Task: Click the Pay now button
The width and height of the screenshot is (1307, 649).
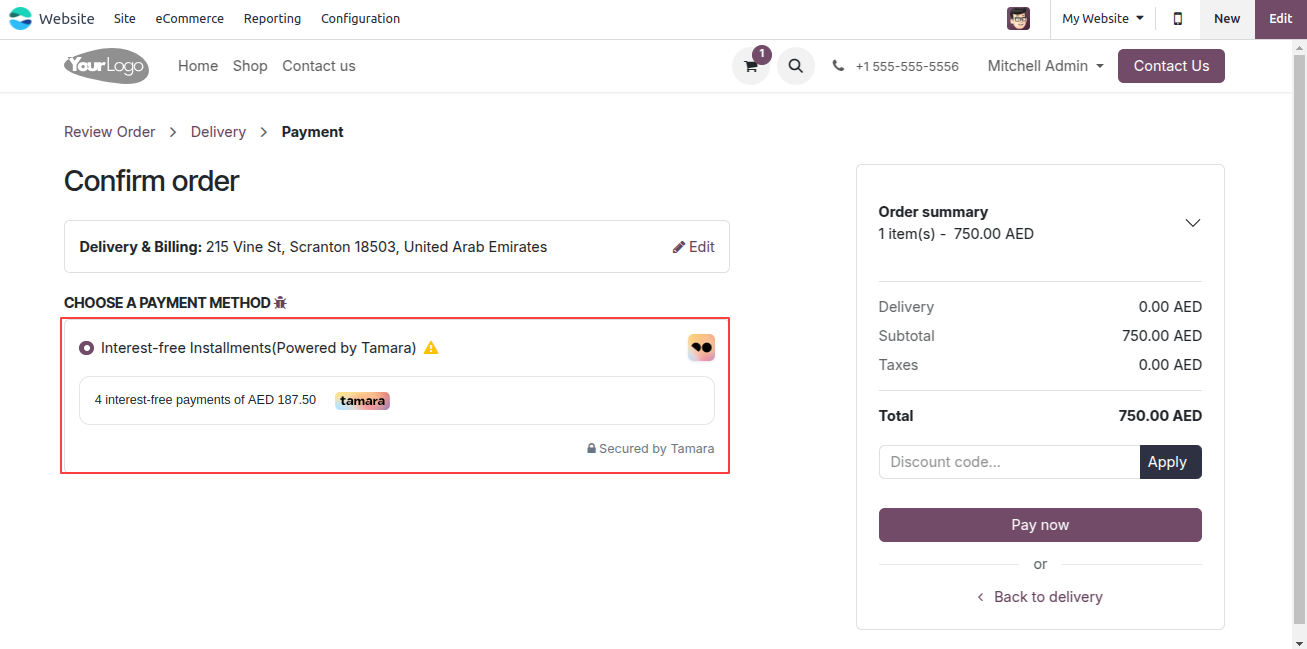Action: click(1040, 525)
